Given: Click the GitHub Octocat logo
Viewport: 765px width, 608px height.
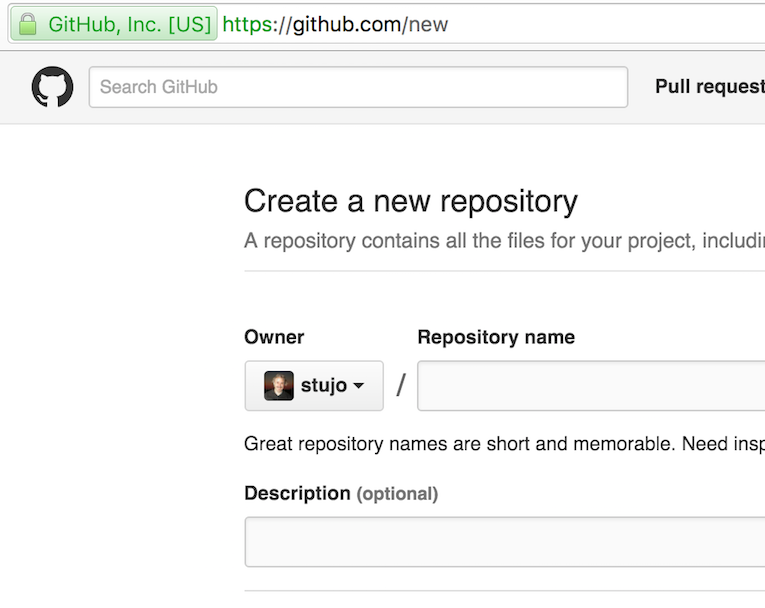Looking at the screenshot, I should tap(52, 87).
